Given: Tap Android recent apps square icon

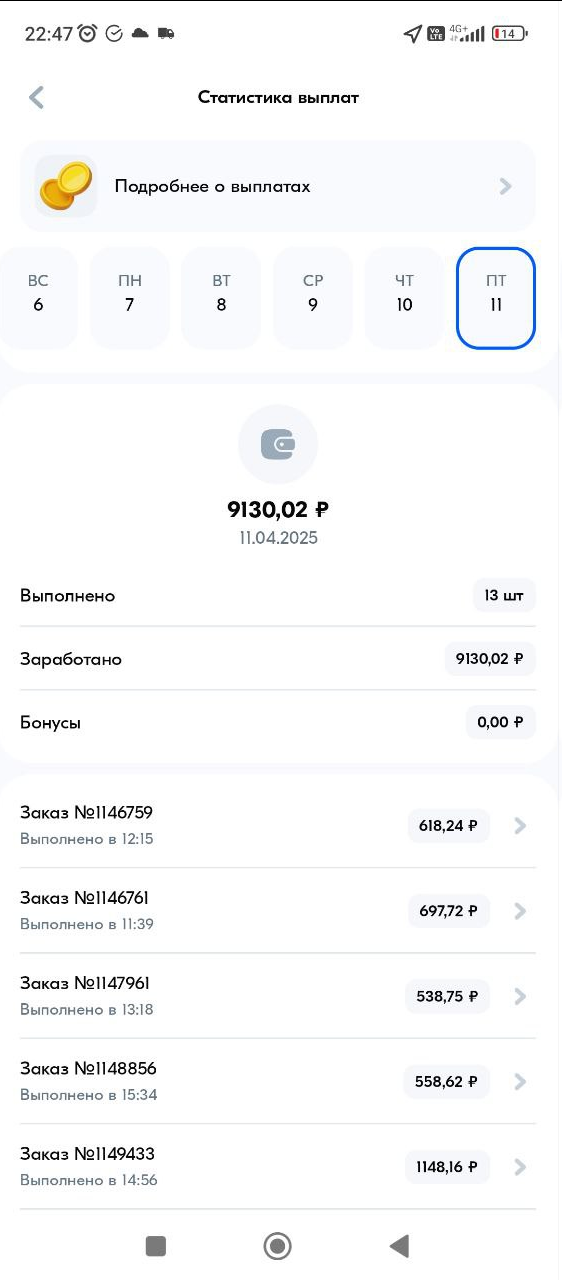Looking at the screenshot, I should pyautogui.click(x=155, y=1245).
